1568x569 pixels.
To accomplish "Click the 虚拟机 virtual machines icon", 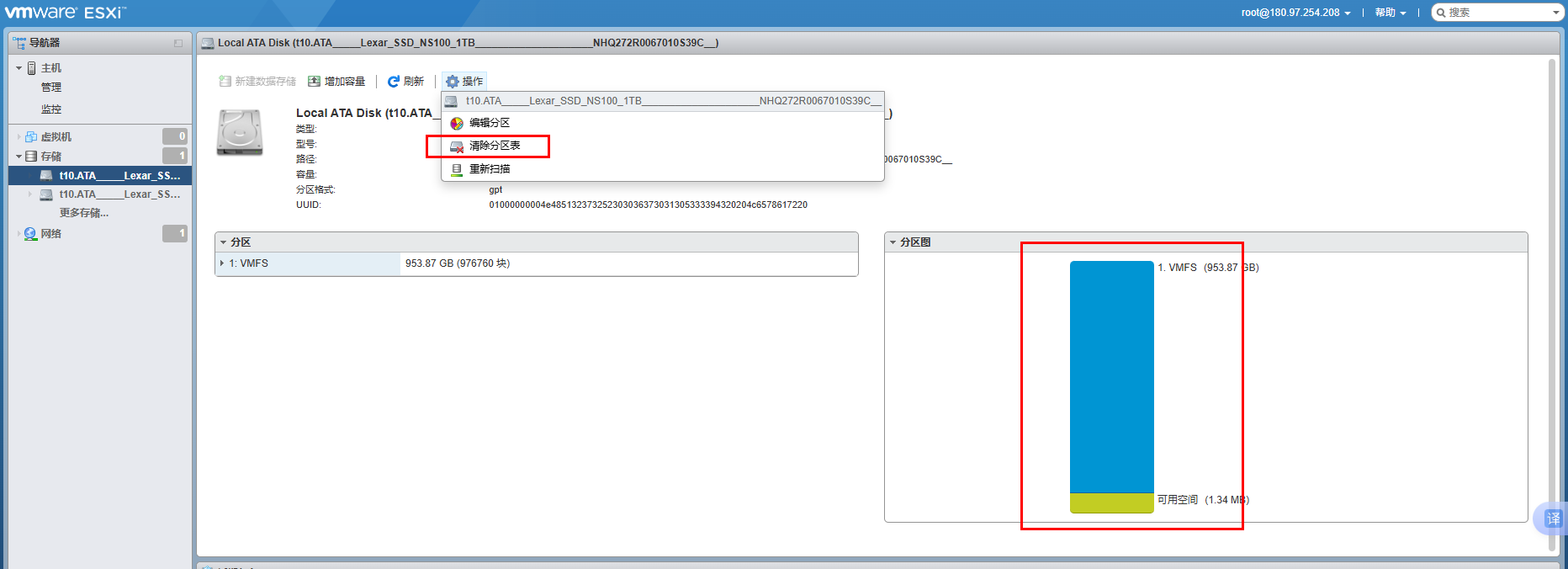I will point(31,136).
